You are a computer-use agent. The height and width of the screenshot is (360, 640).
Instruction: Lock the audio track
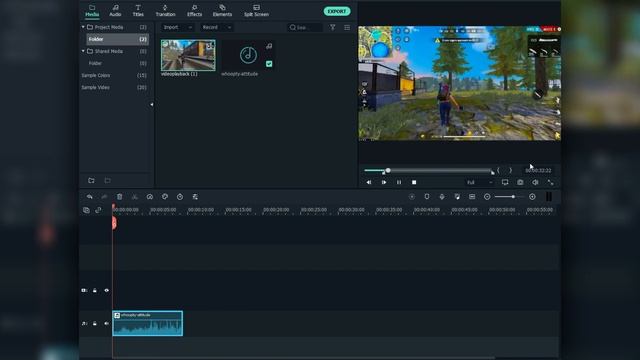coord(95,323)
